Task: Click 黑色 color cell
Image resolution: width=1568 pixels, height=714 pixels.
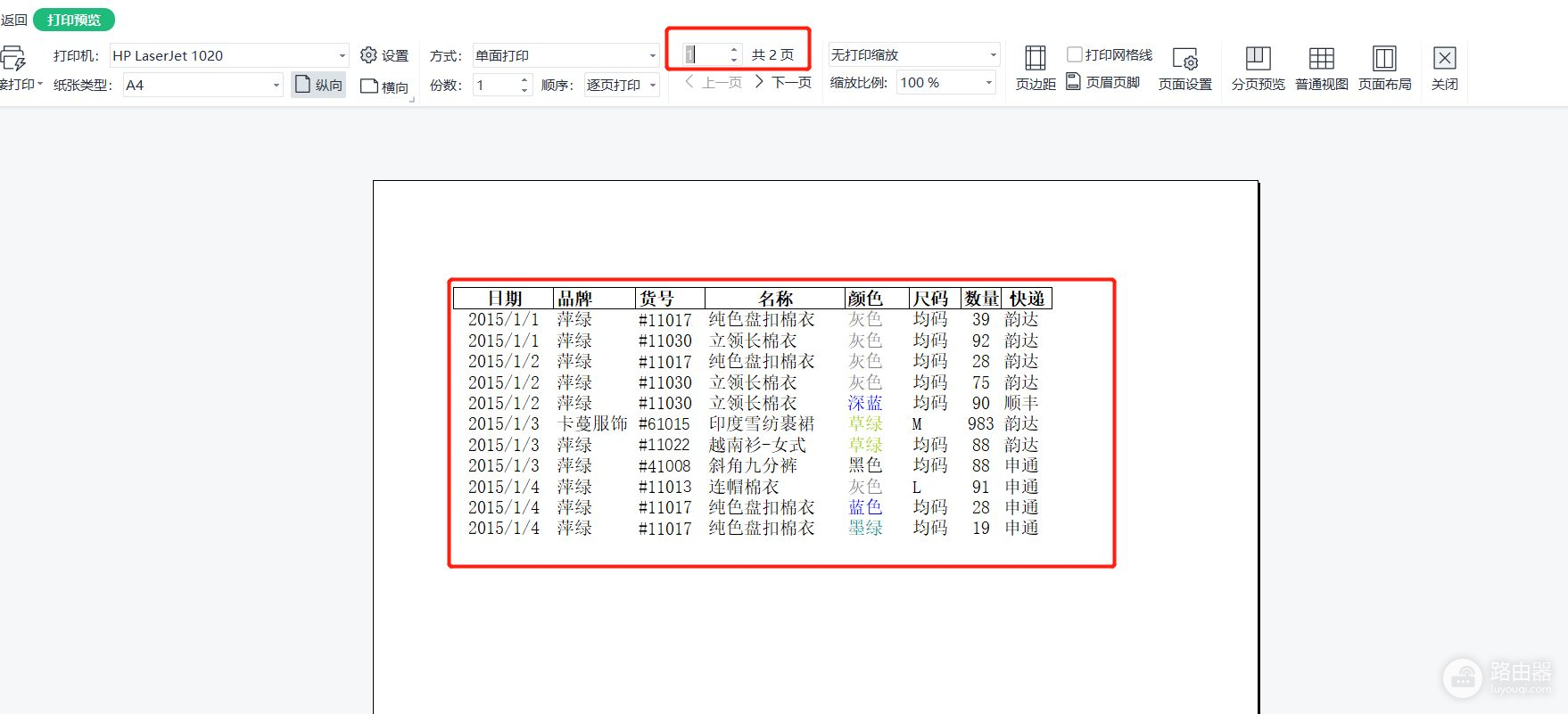Action: 865,465
